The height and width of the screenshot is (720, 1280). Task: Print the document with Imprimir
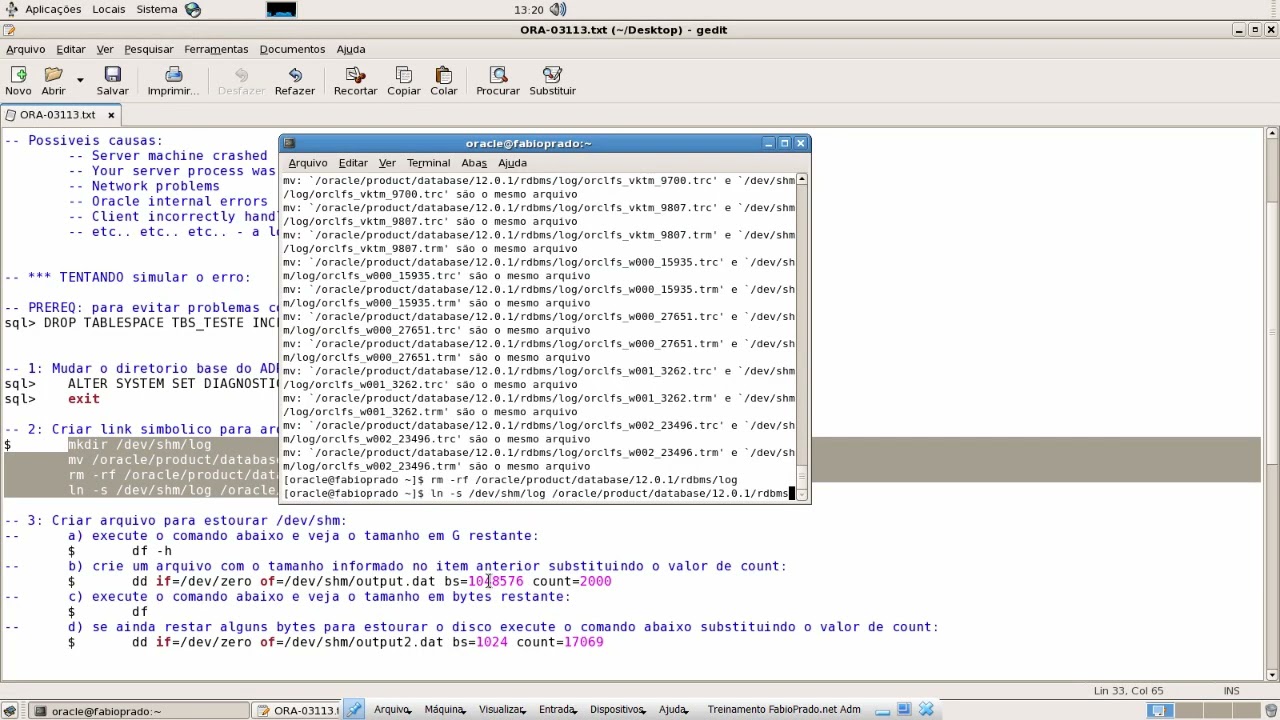click(x=173, y=81)
